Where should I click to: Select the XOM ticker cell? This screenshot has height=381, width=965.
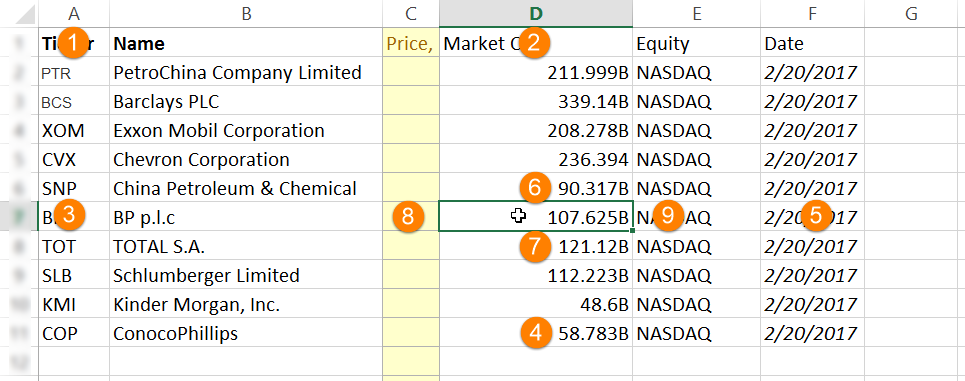point(74,130)
